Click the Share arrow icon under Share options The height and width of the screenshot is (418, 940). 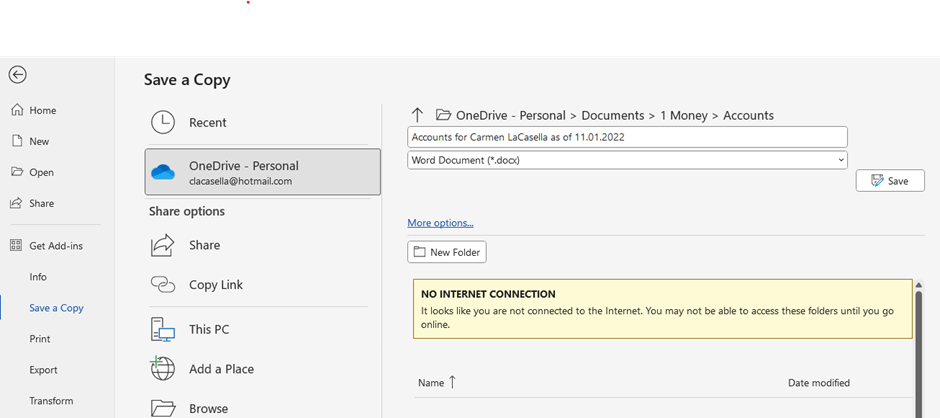(x=162, y=245)
